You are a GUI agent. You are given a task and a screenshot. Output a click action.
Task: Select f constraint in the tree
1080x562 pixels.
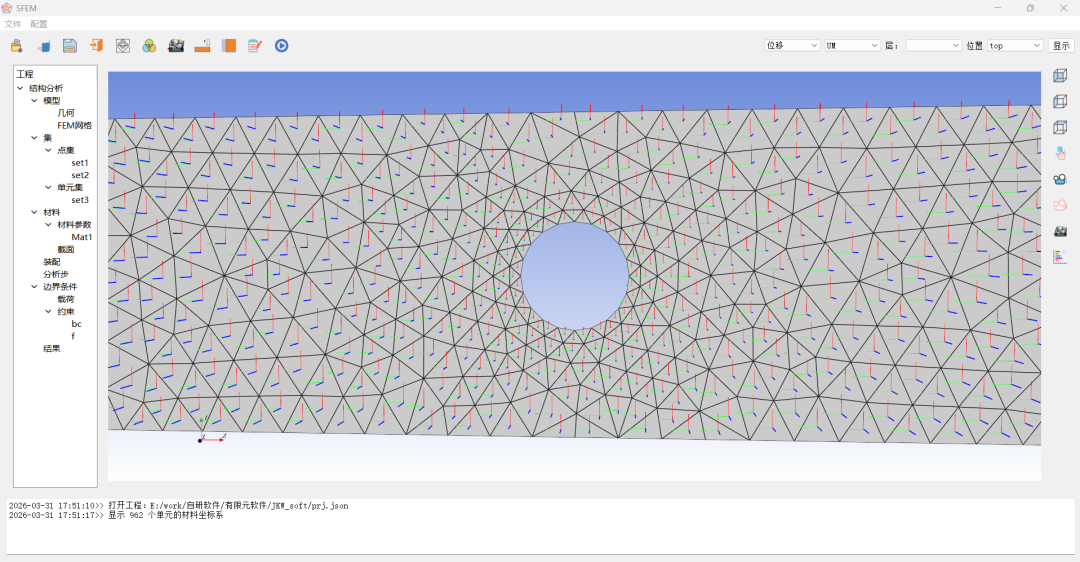pyautogui.click(x=73, y=336)
